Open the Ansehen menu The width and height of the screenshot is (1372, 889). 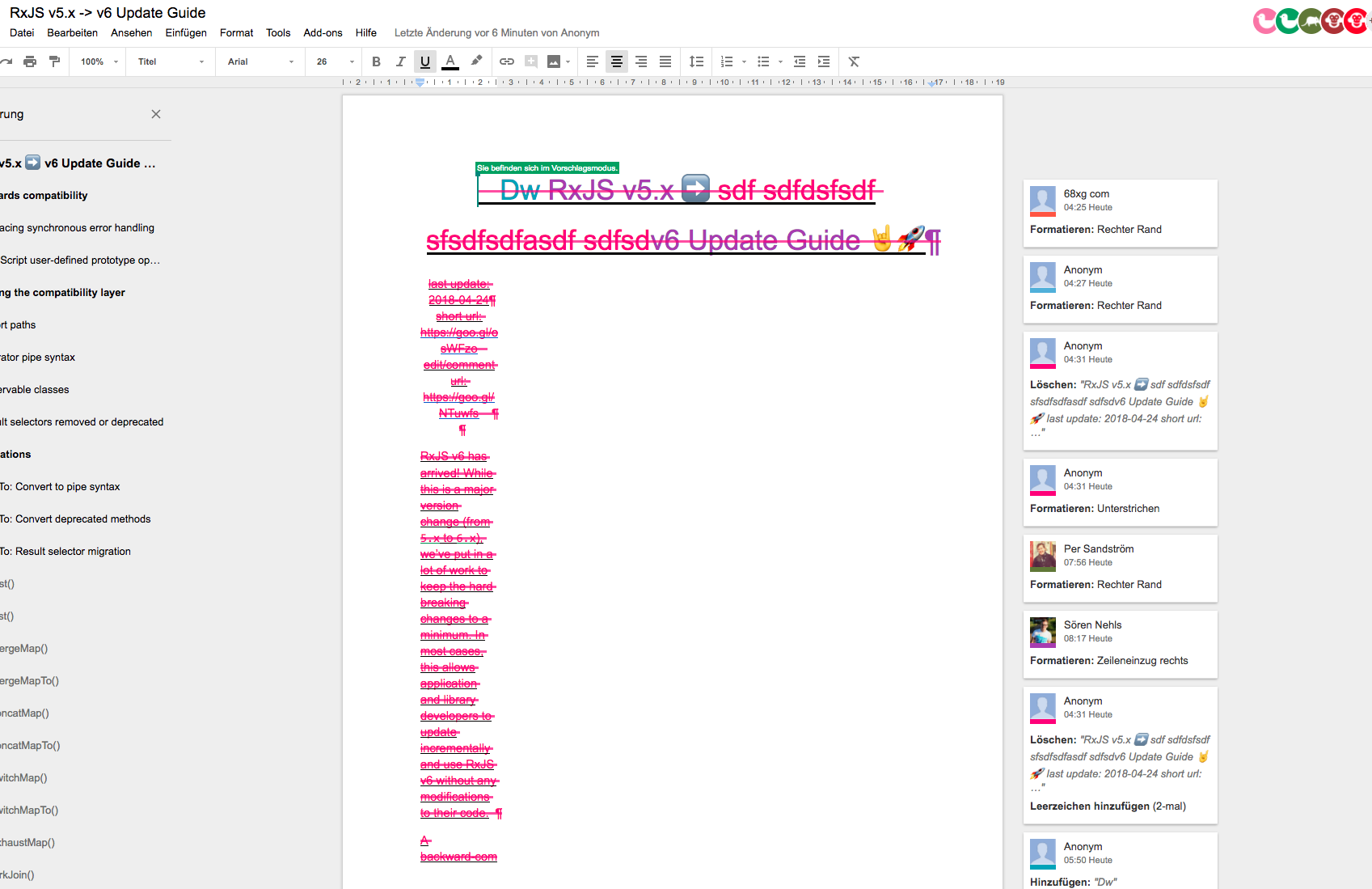131,32
